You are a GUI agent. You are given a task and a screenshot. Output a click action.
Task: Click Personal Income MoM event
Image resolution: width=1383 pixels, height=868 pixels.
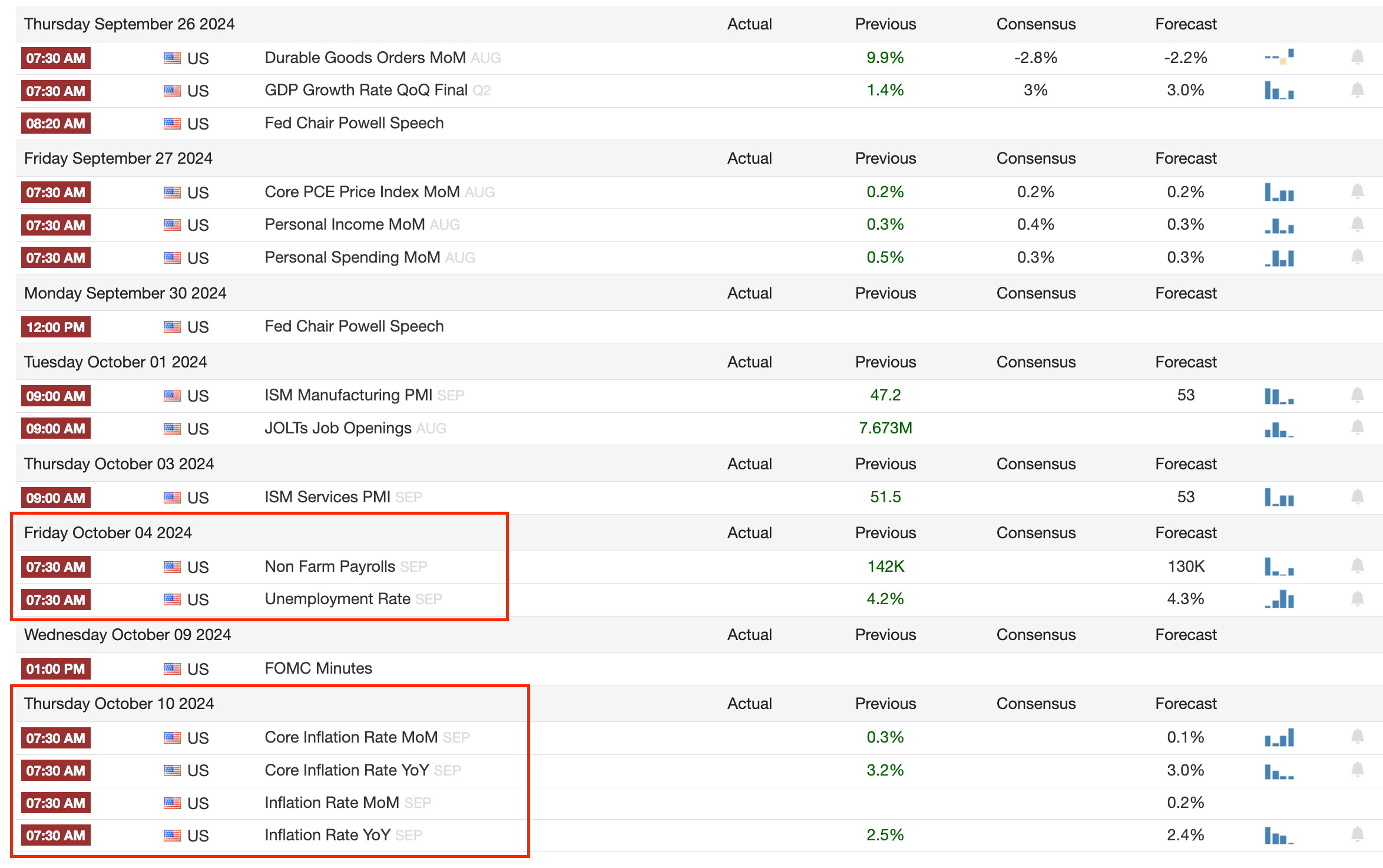(x=345, y=224)
